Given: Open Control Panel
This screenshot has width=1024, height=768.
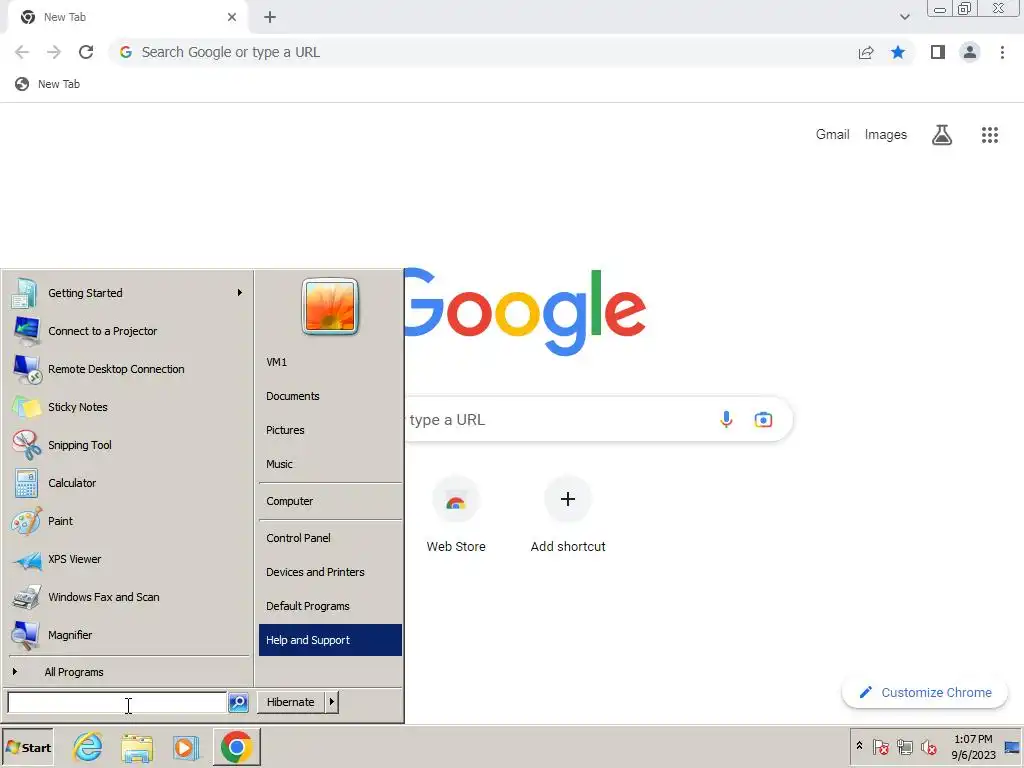Looking at the screenshot, I should 330,538.
